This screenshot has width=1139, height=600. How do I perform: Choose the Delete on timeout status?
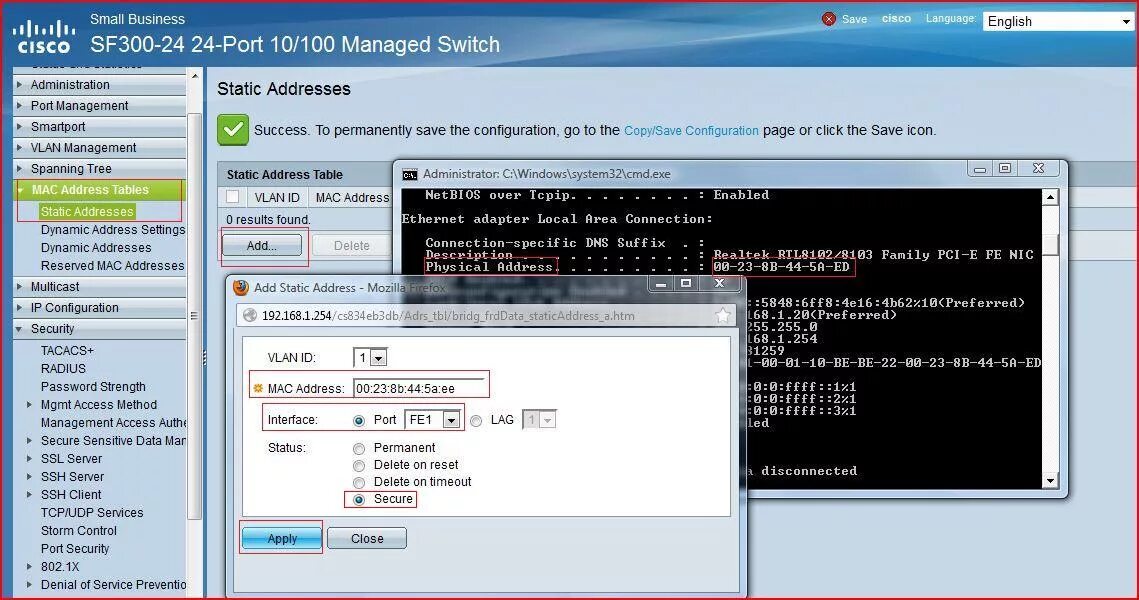coord(359,483)
